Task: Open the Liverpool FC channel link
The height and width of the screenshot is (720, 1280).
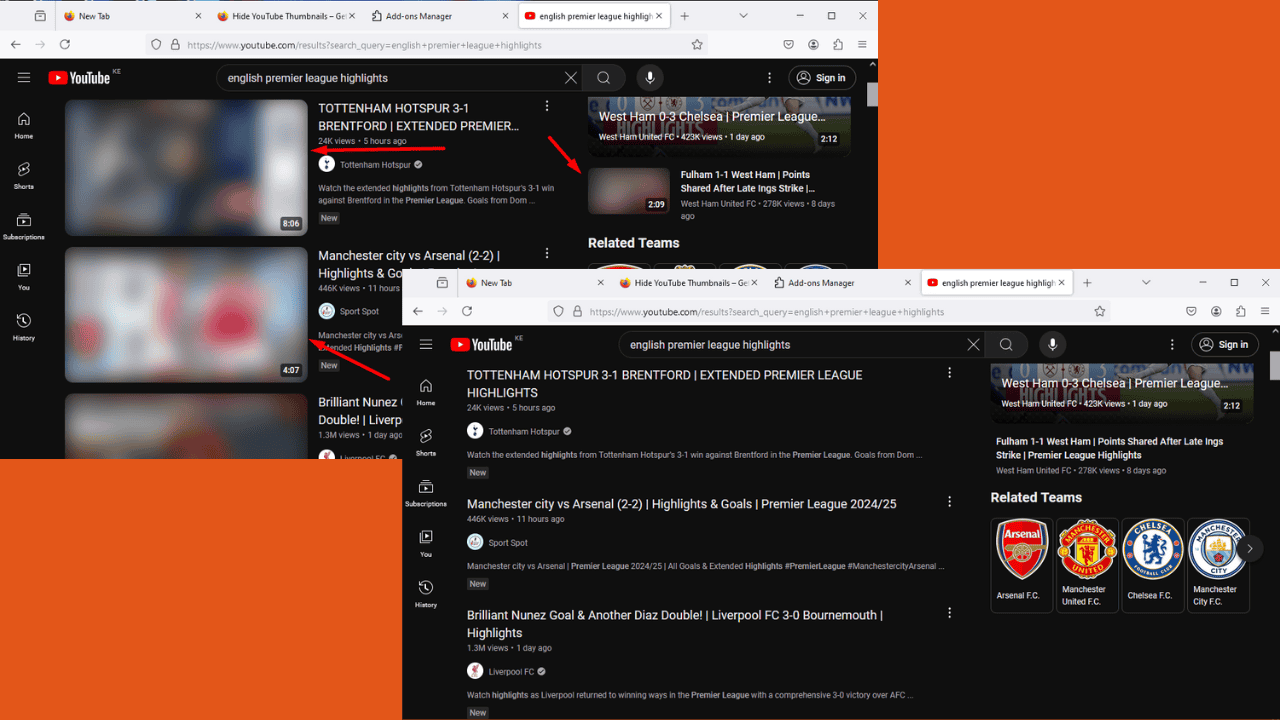Action: pos(513,671)
